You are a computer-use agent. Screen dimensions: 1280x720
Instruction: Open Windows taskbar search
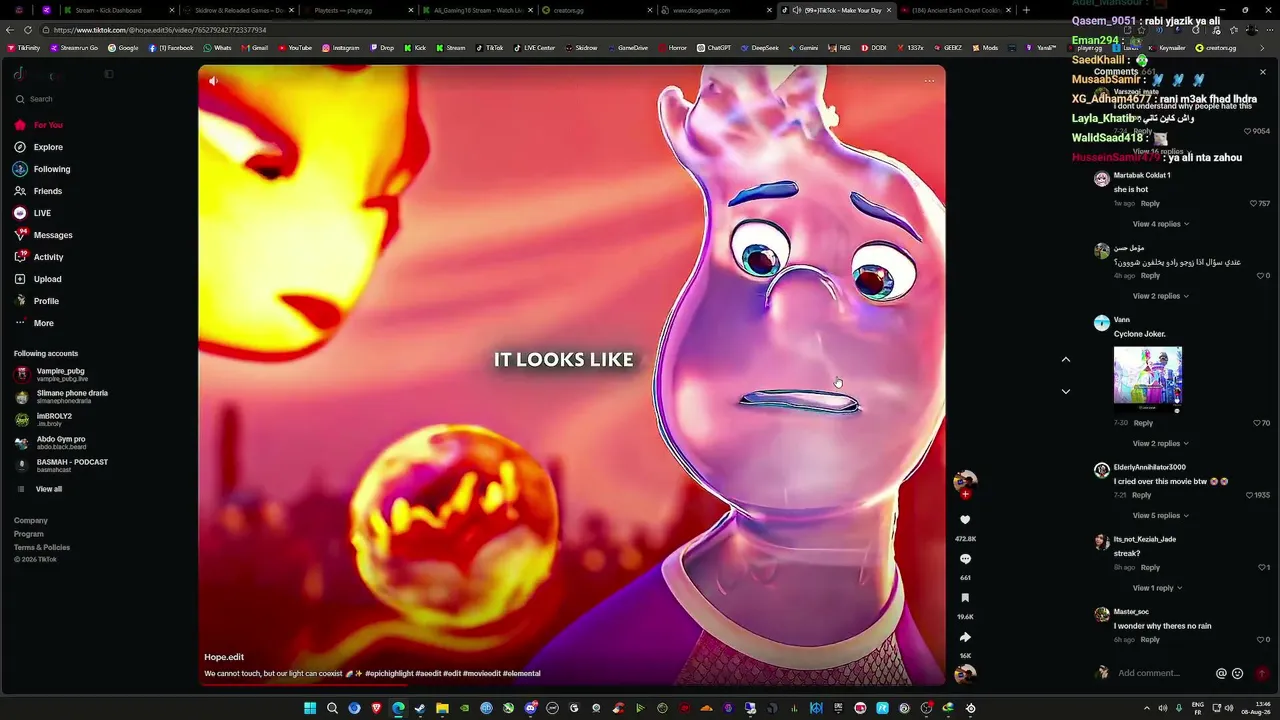coord(332,708)
